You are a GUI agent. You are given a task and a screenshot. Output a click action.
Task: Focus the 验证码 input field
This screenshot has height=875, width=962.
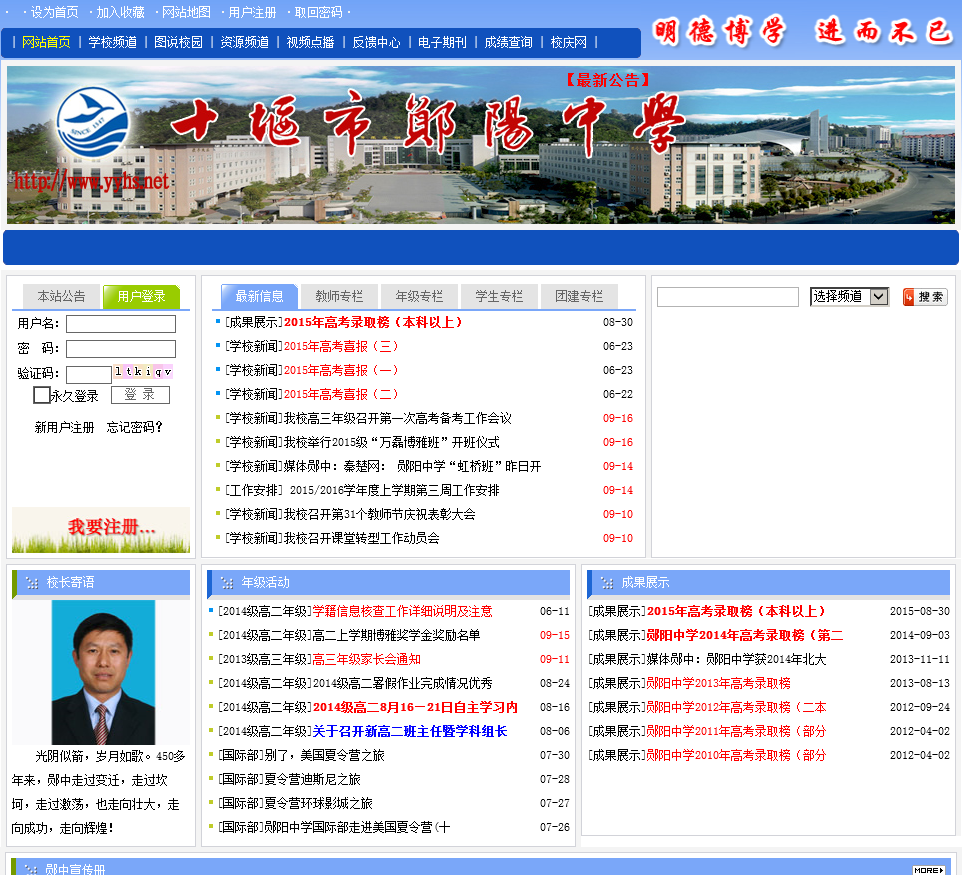(89, 374)
